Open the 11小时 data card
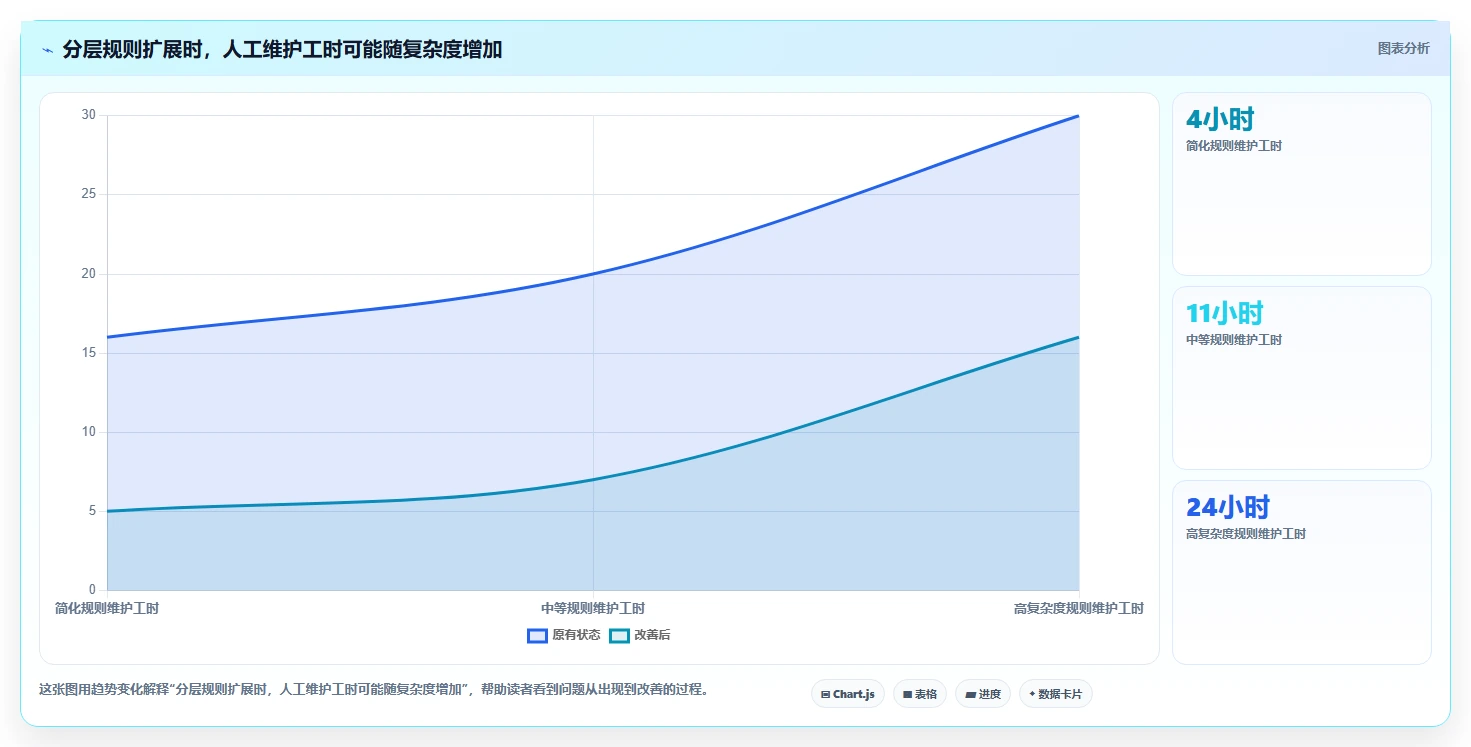 point(1301,378)
